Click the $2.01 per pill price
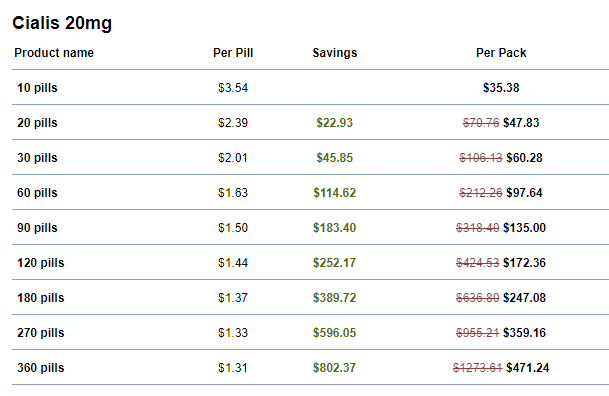609x396 pixels. [233, 158]
